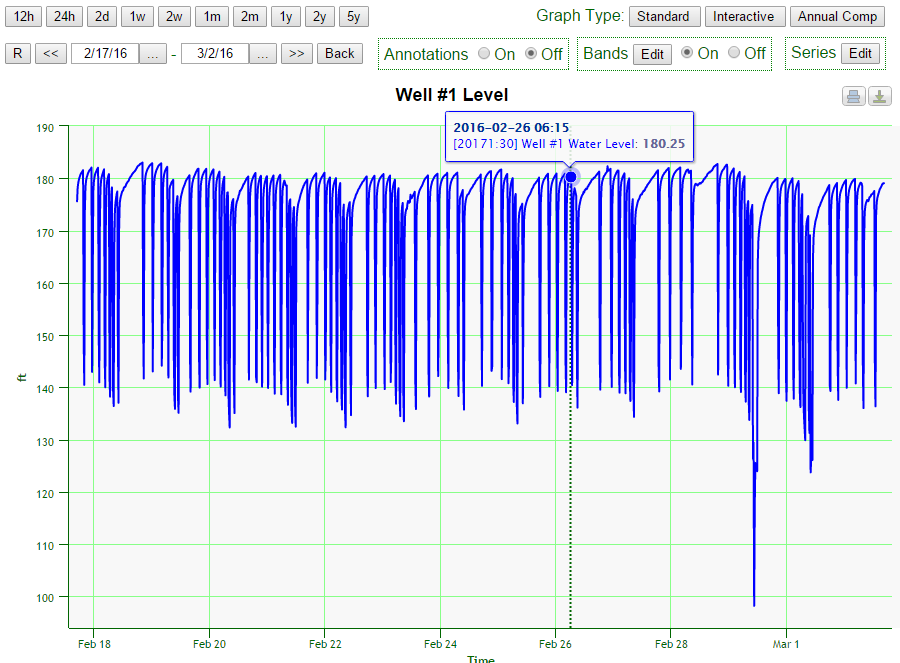The height and width of the screenshot is (663, 900).
Task: Show the 5y time span
Action: coord(354,17)
